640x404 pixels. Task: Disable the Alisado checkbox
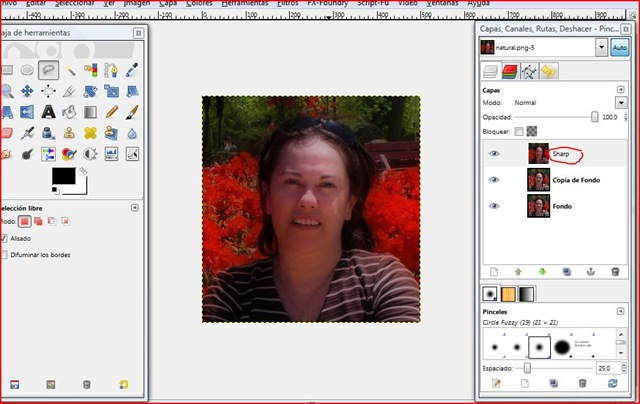[x=7, y=238]
